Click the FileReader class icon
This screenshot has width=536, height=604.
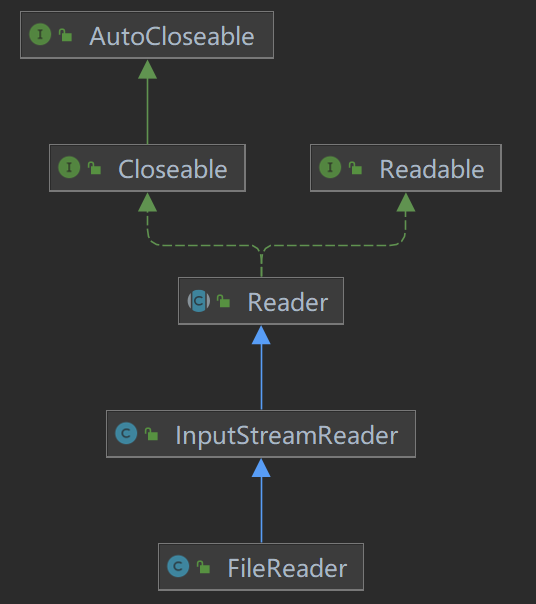click(x=178, y=566)
